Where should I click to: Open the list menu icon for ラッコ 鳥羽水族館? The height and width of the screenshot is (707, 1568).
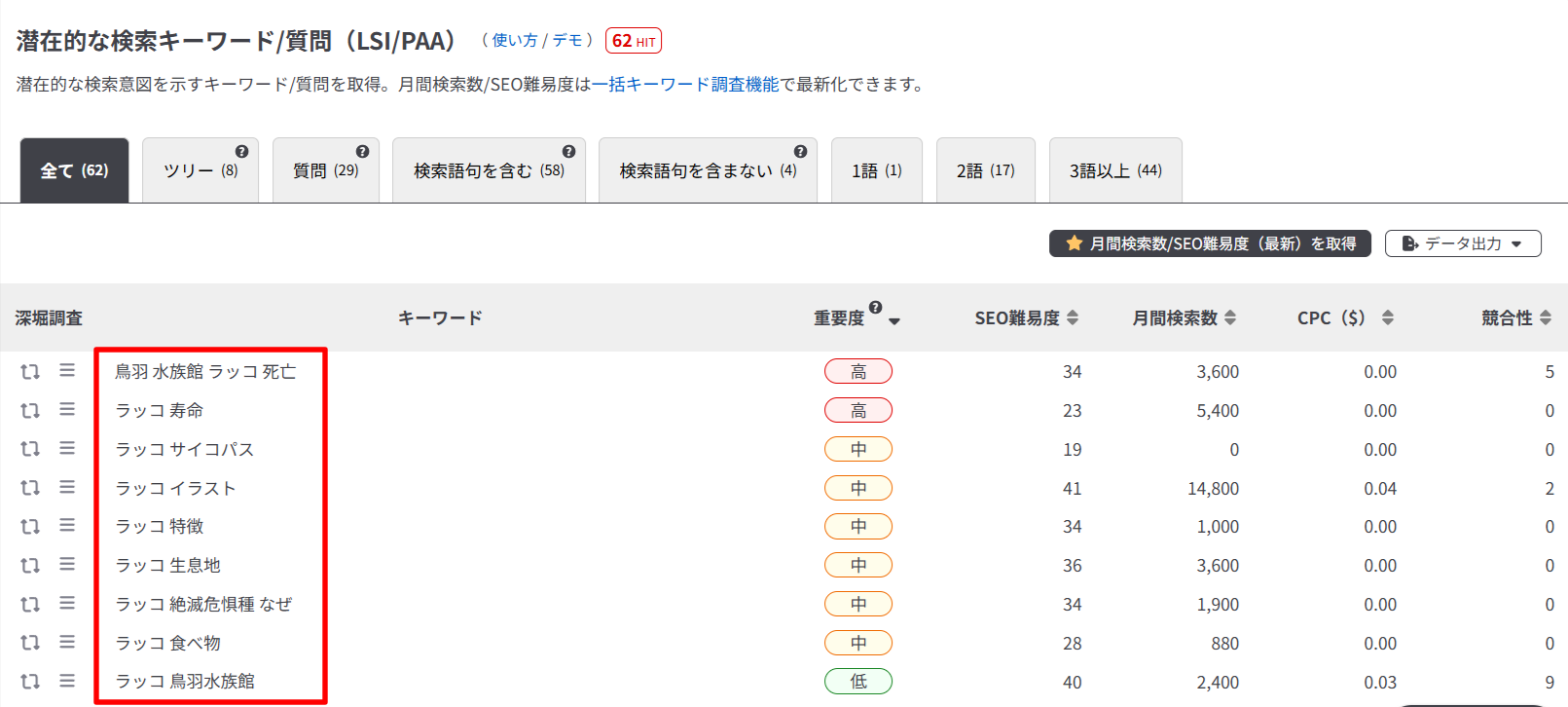point(67,681)
